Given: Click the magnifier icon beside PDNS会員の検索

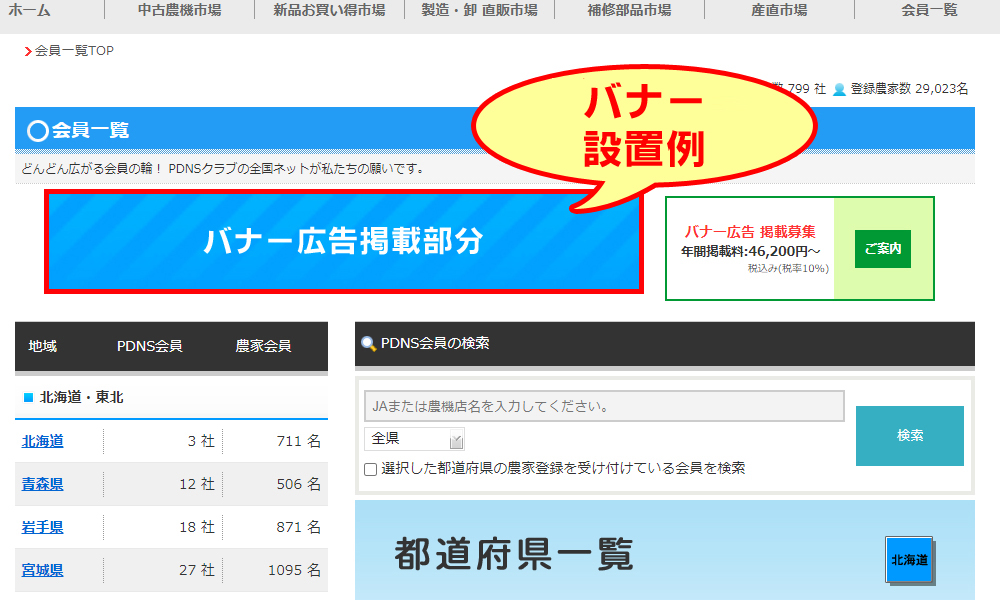Looking at the screenshot, I should click(369, 344).
